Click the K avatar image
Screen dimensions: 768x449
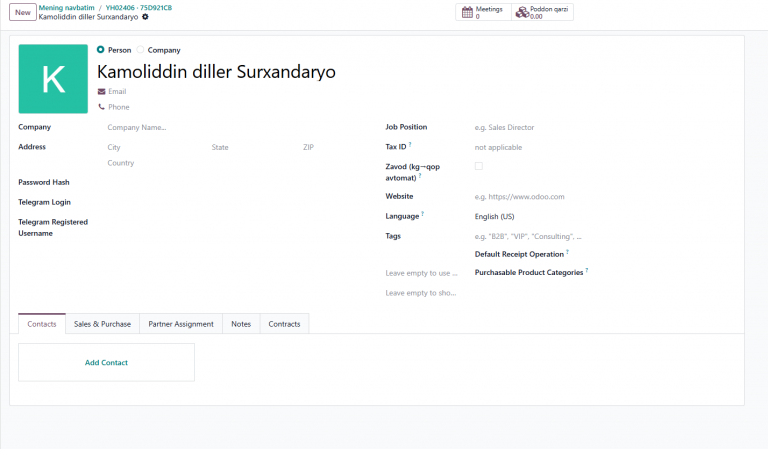pos(53,79)
